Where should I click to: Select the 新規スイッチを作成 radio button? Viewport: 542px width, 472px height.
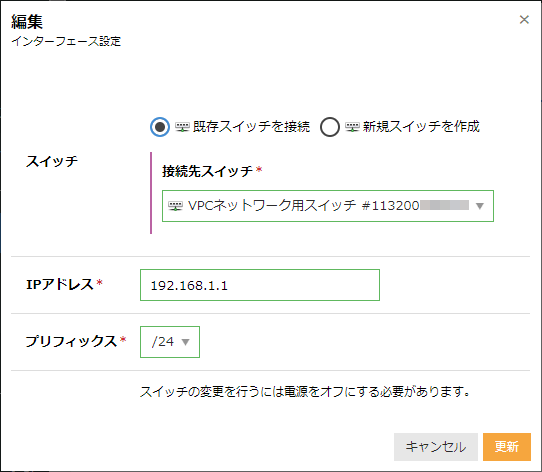(x=329, y=127)
